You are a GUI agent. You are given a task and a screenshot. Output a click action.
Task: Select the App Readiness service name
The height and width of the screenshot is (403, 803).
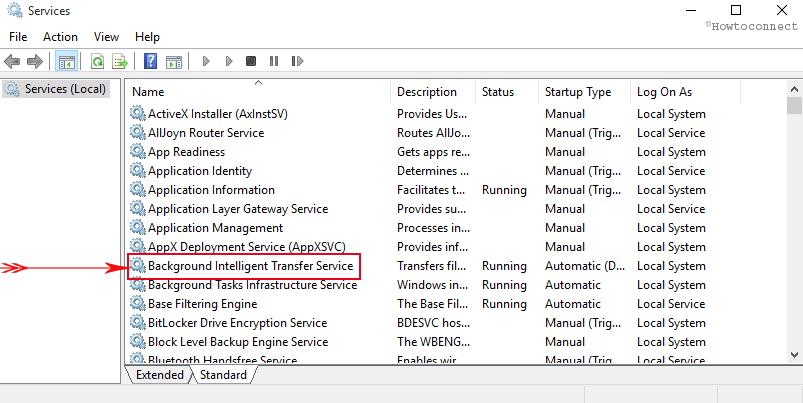186,152
